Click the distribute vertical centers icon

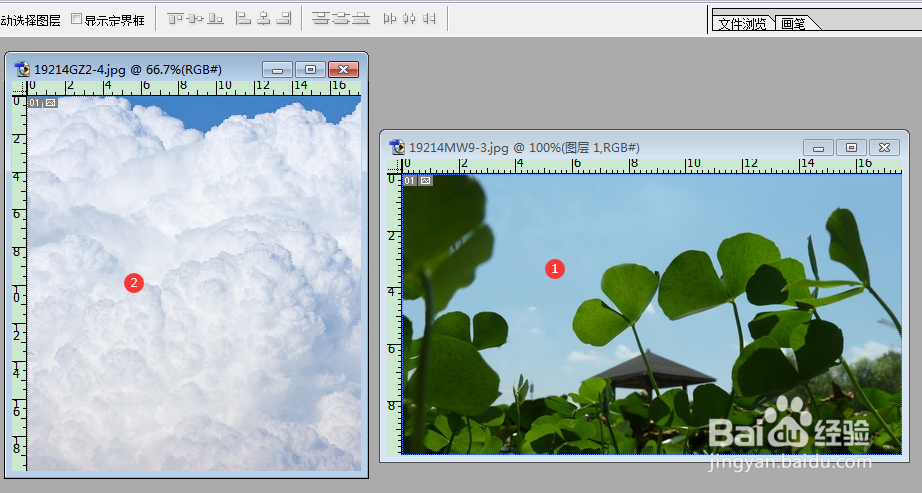341,19
